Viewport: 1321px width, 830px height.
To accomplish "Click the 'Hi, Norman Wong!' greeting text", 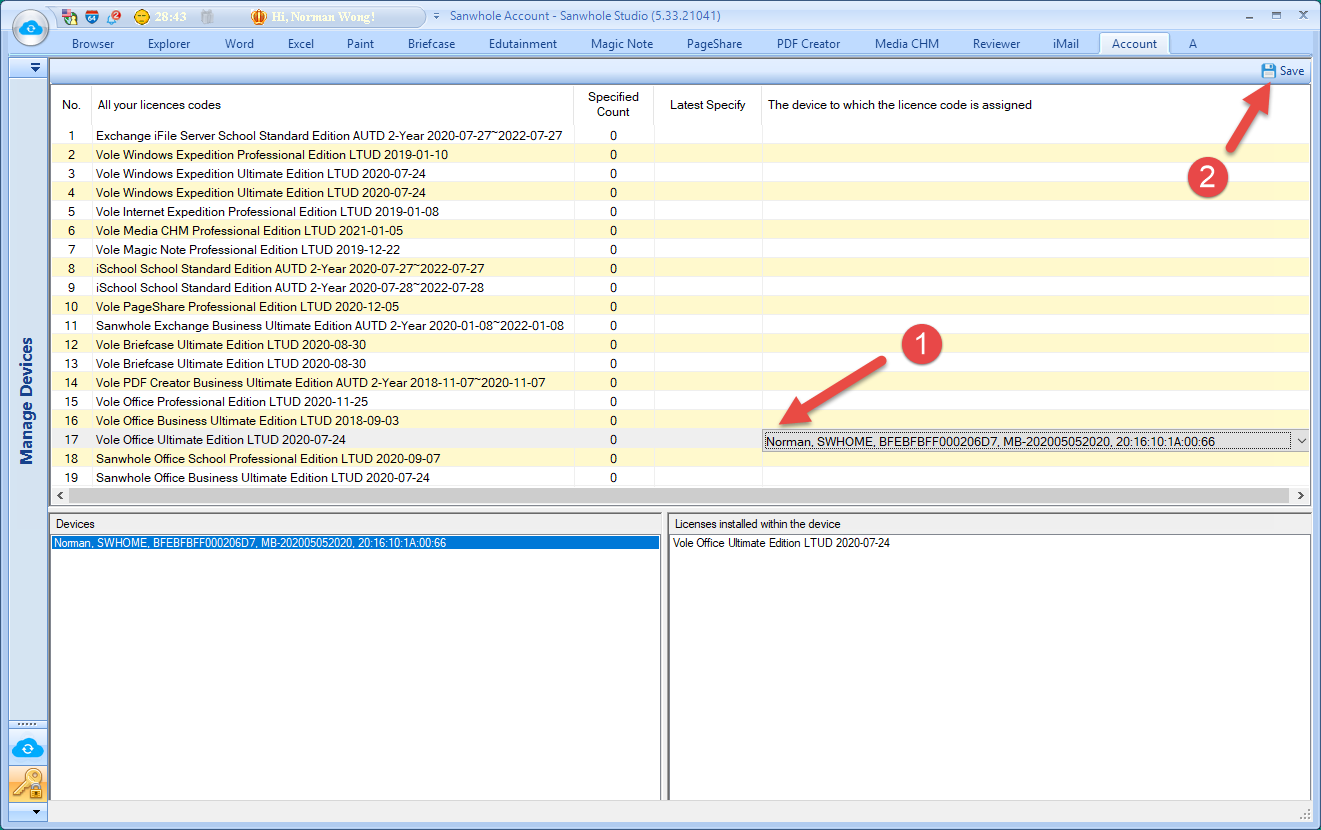I will point(323,17).
